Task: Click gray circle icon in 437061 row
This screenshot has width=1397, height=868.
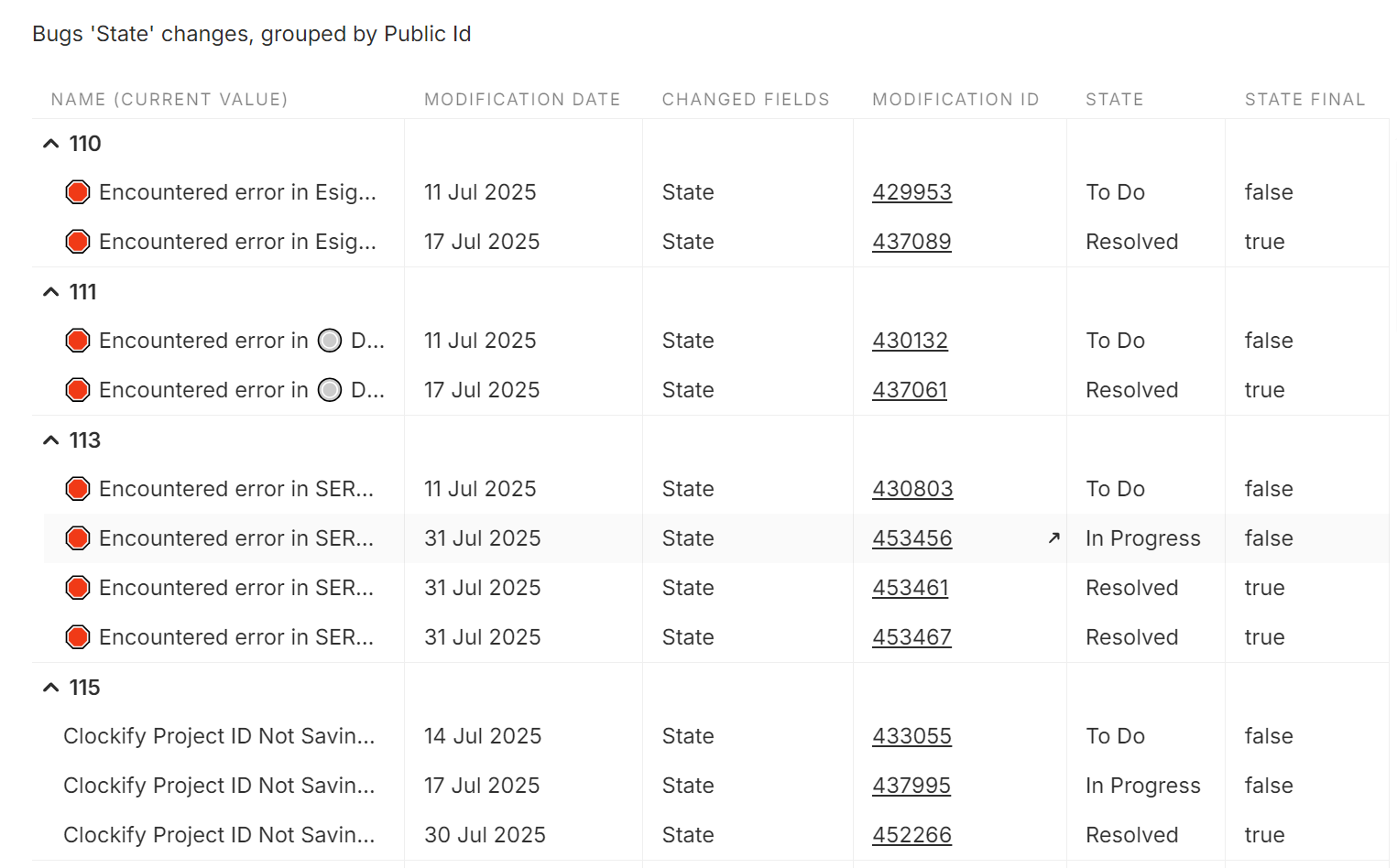Action: 330,390
